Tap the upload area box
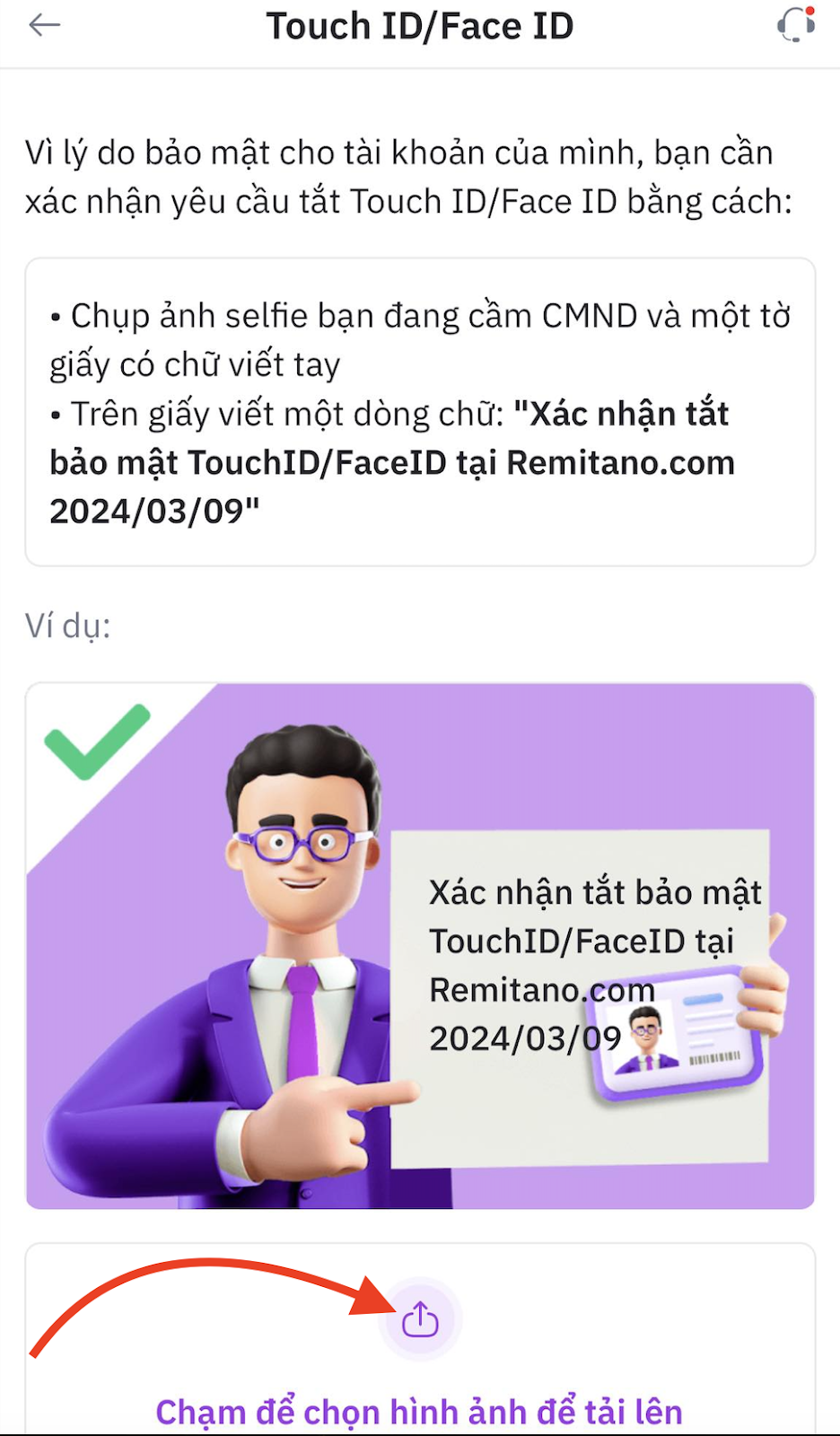 click(x=420, y=1339)
